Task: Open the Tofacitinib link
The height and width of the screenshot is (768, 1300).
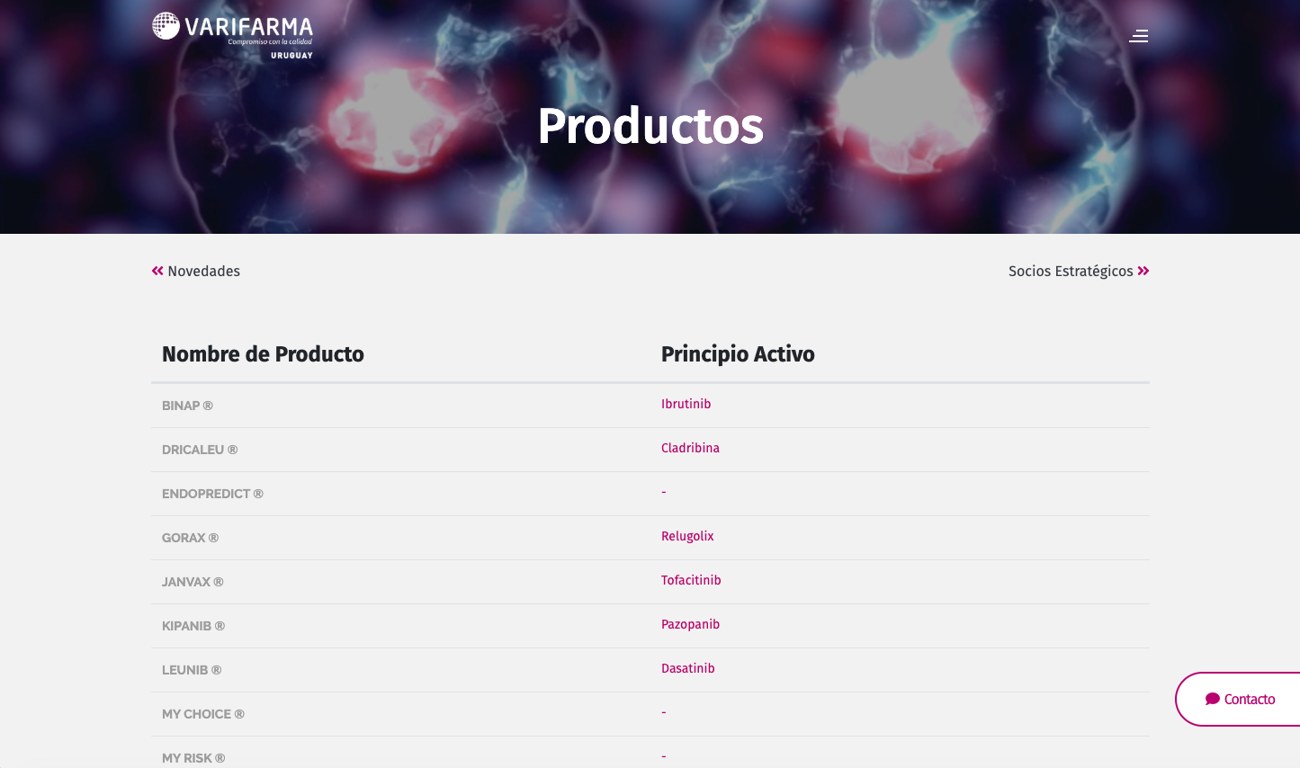Action: (x=691, y=580)
